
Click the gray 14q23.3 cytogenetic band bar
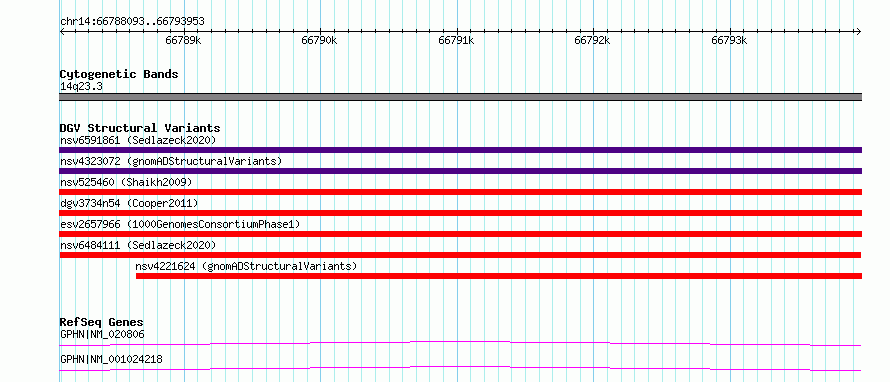tap(460, 97)
